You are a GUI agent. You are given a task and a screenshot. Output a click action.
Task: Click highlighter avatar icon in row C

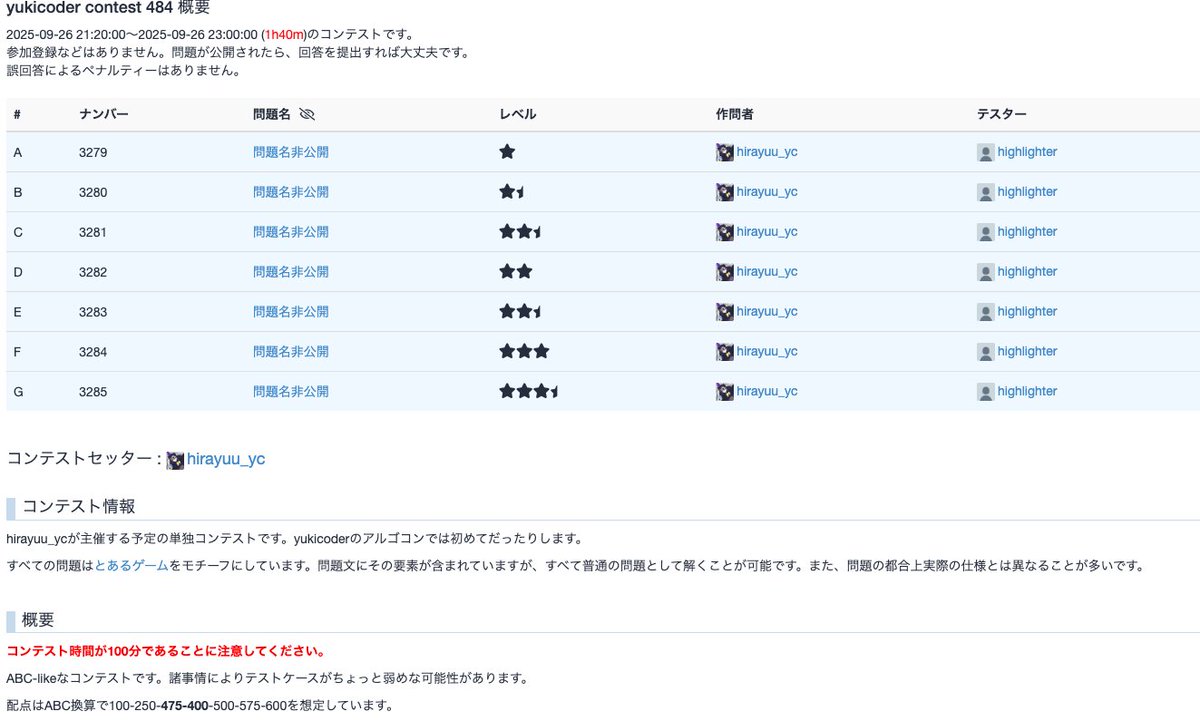(x=986, y=232)
